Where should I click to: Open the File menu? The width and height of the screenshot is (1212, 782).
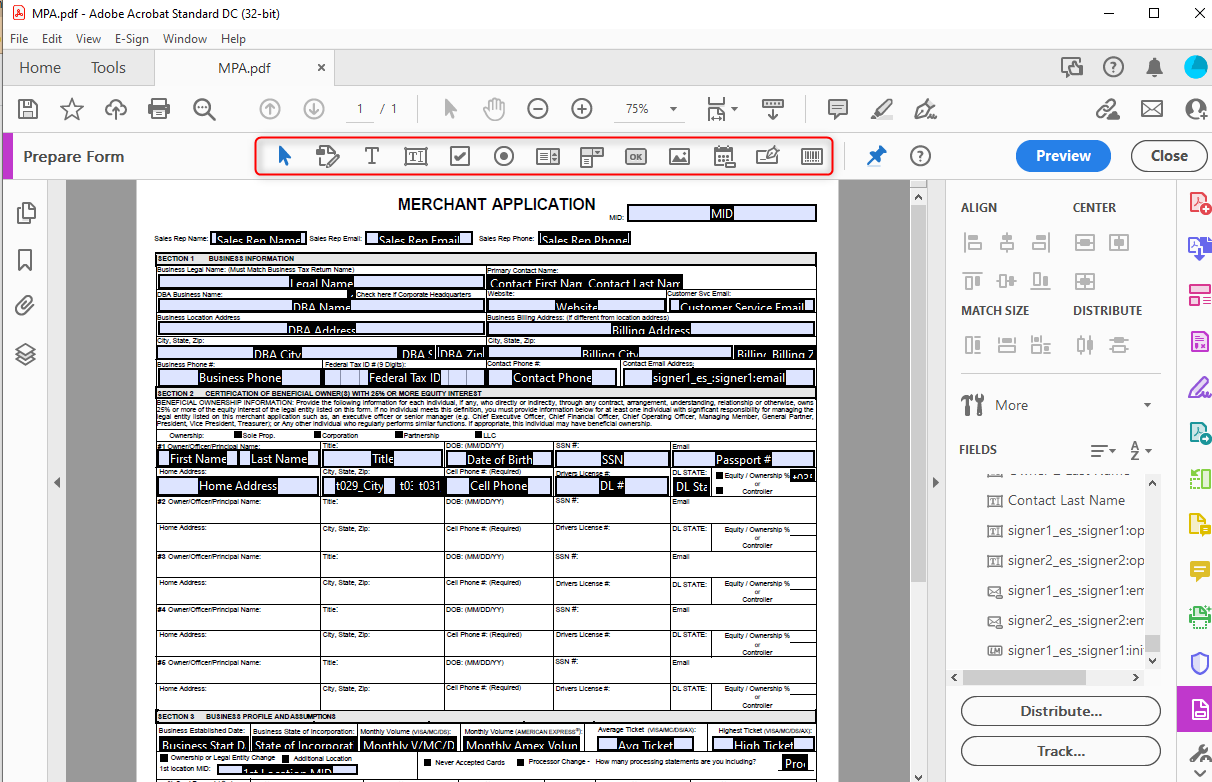(x=19, y=38)
